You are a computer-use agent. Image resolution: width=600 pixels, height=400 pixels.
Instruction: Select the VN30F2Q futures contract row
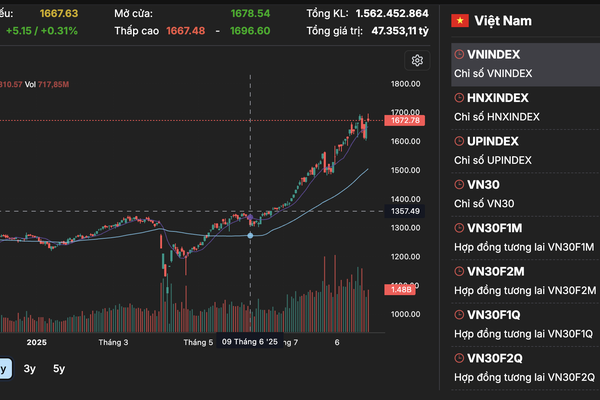pos(525,366)
